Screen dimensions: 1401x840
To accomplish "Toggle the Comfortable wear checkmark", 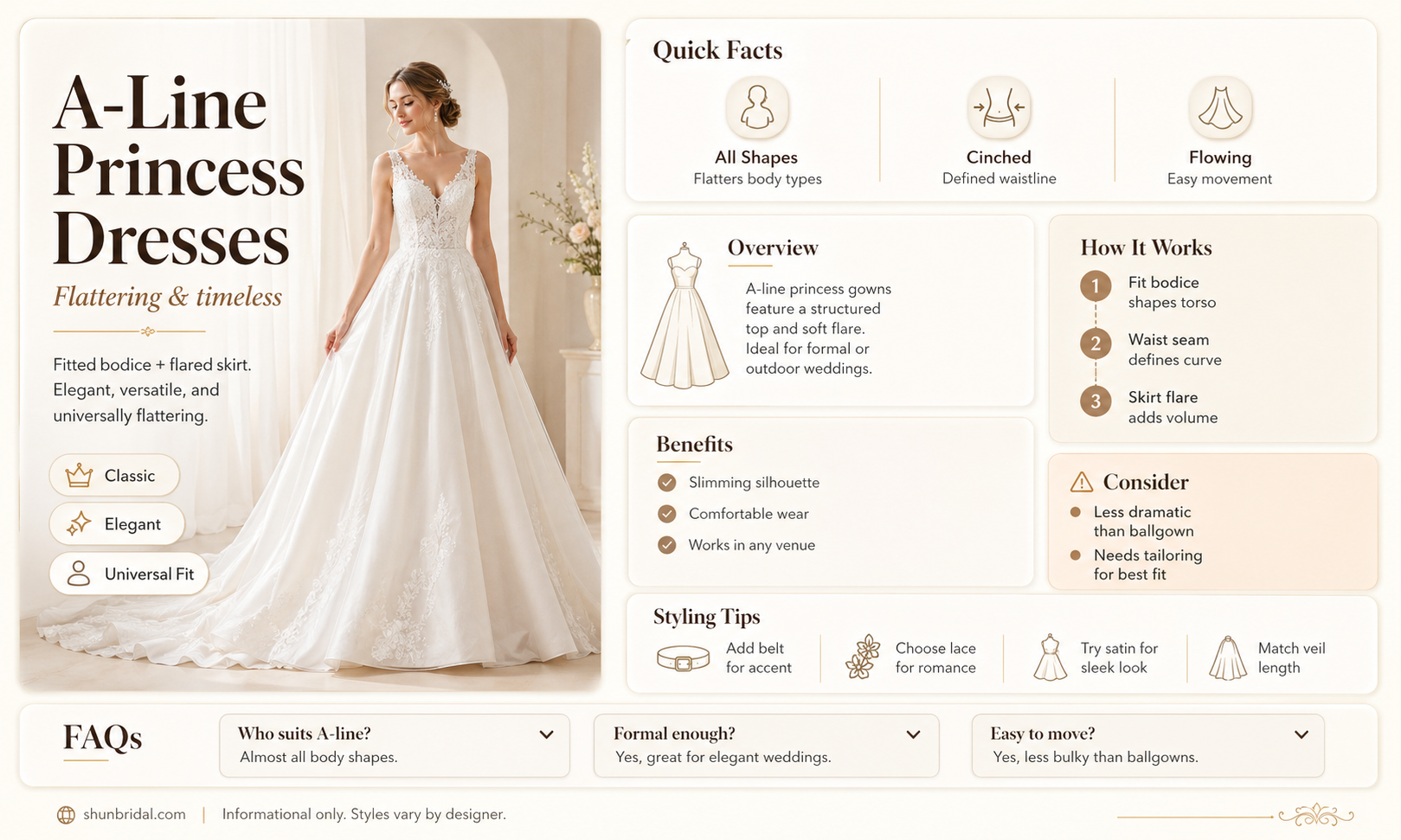I will pos(667,514).
